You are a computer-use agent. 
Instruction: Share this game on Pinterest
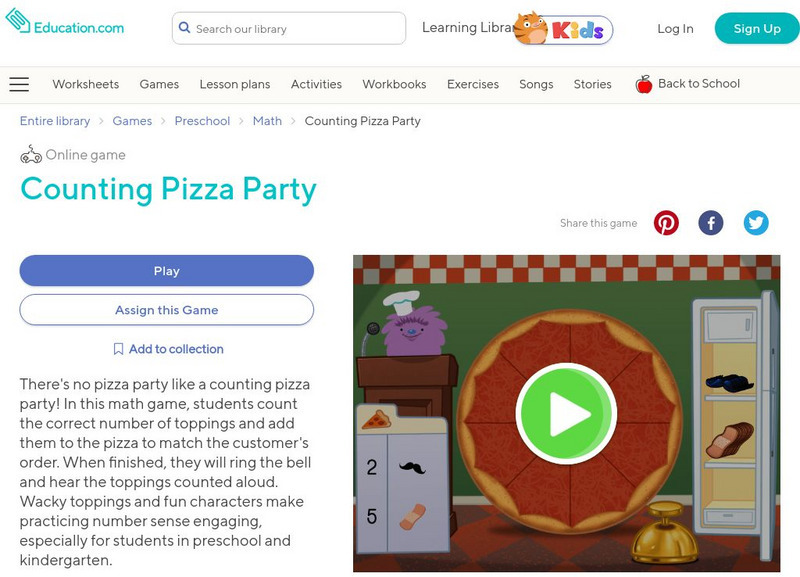click(666, 223)
